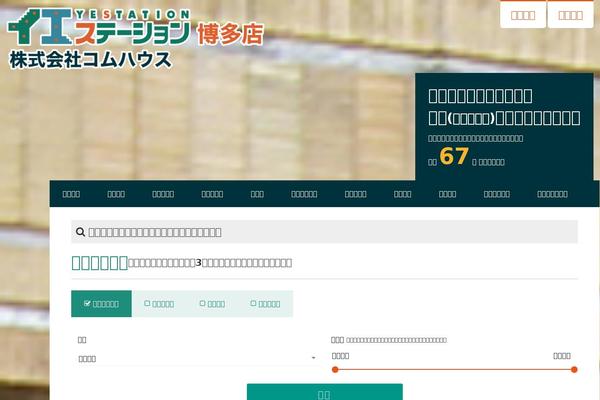Click the イエステーション 博多店 logo
Viewport: 600px width, 400px height.
pos(136,27)
